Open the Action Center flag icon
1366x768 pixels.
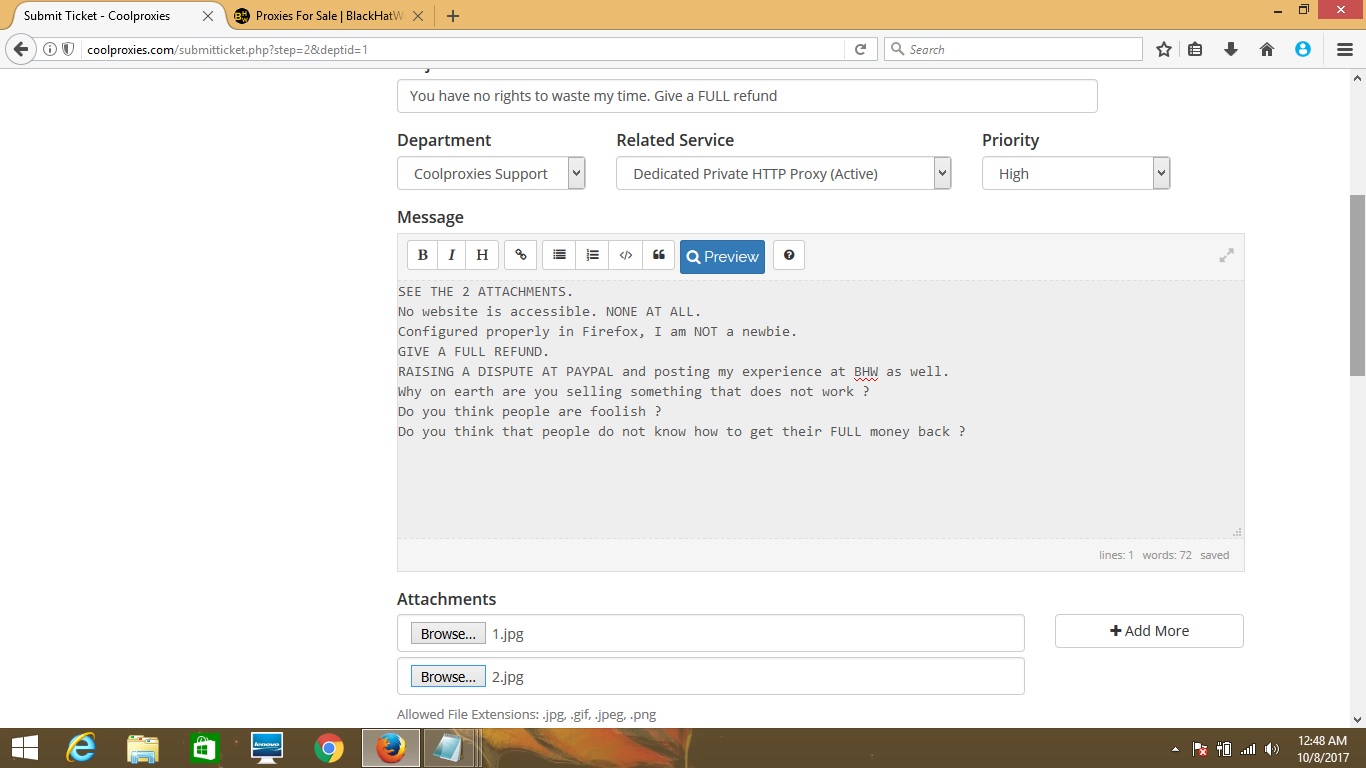tap(1200, 748)
